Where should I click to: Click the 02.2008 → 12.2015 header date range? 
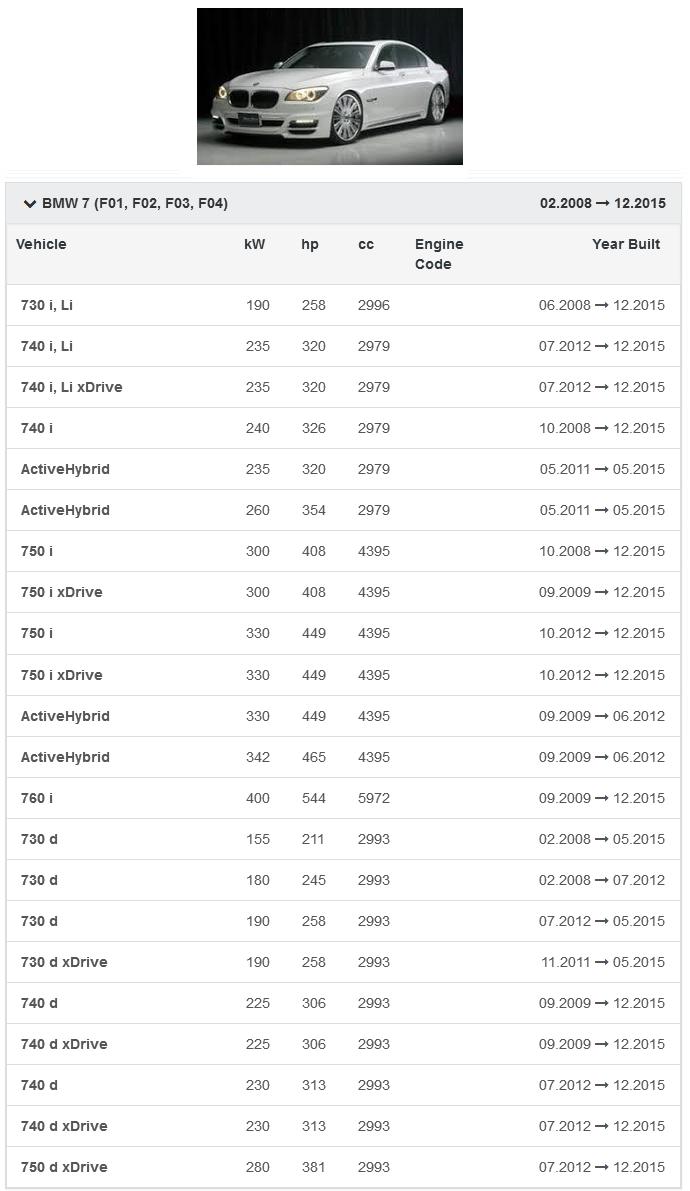pos(602,204)
